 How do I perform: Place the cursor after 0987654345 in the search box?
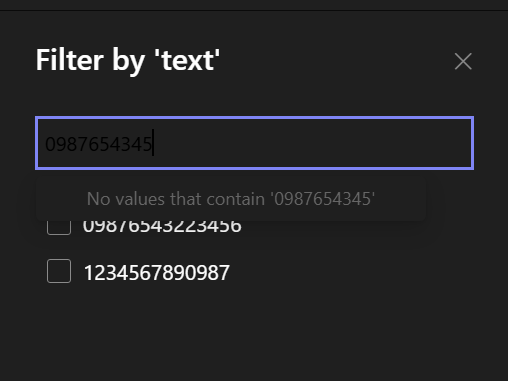pos(153,144)
